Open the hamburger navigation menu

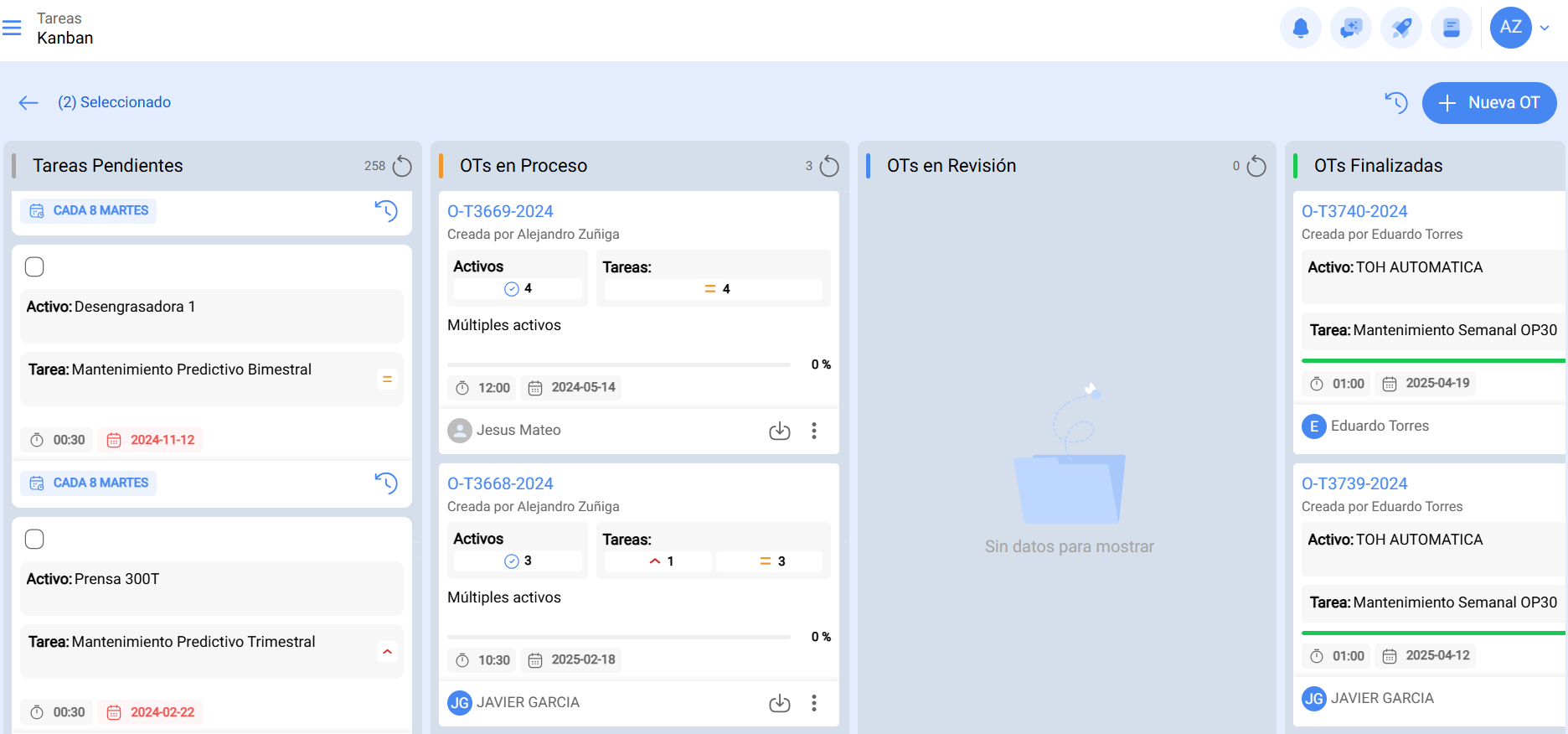tap(12, 28)
